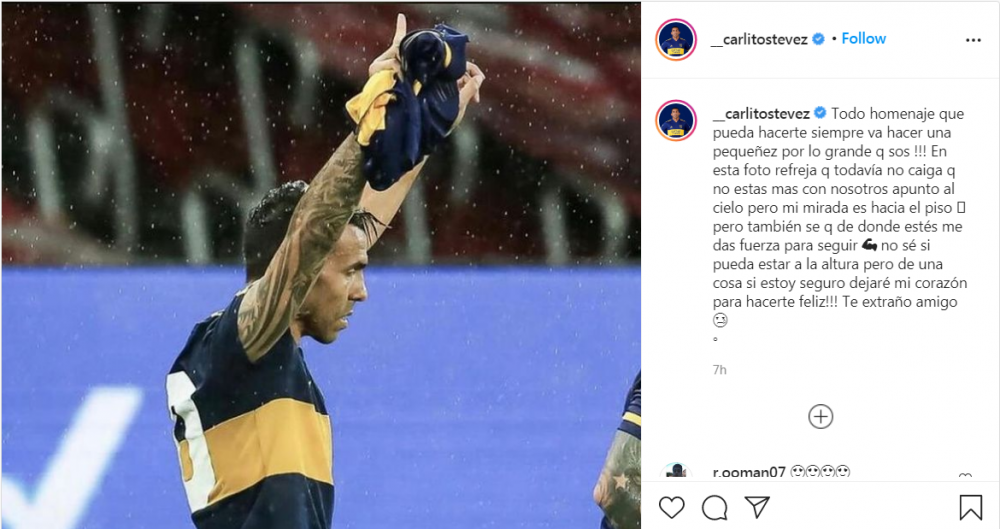
Task: Open header profile picture of __carlitostevez
Action: [x=676, y=40]
